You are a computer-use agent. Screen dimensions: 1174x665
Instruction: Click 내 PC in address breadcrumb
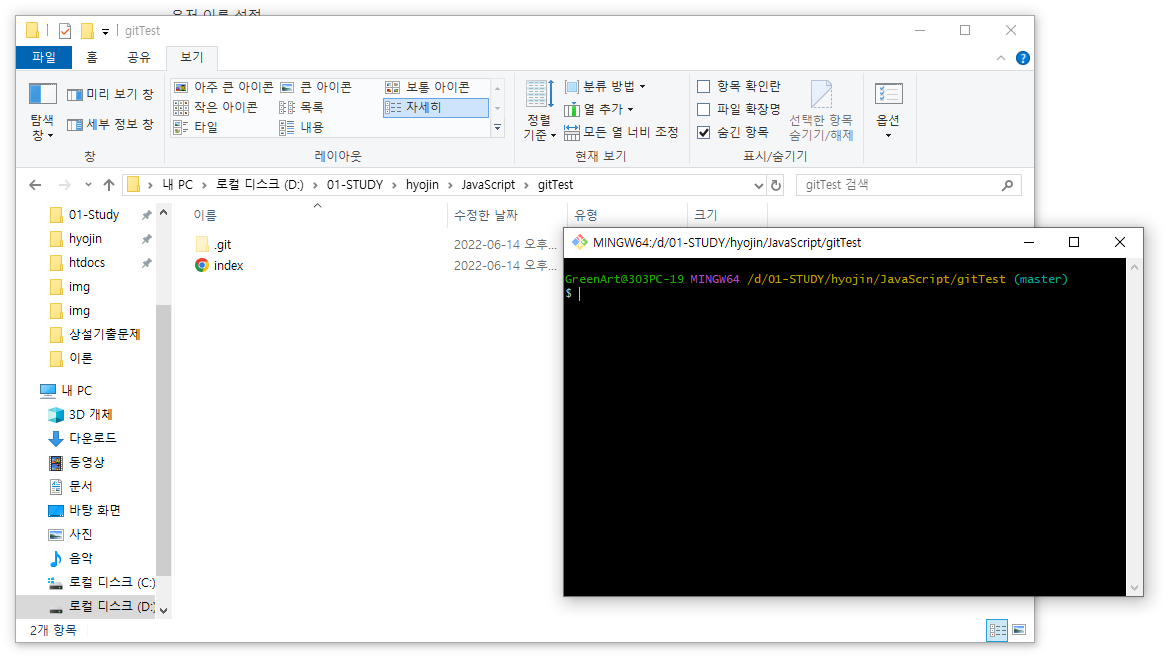click(177, 185)
